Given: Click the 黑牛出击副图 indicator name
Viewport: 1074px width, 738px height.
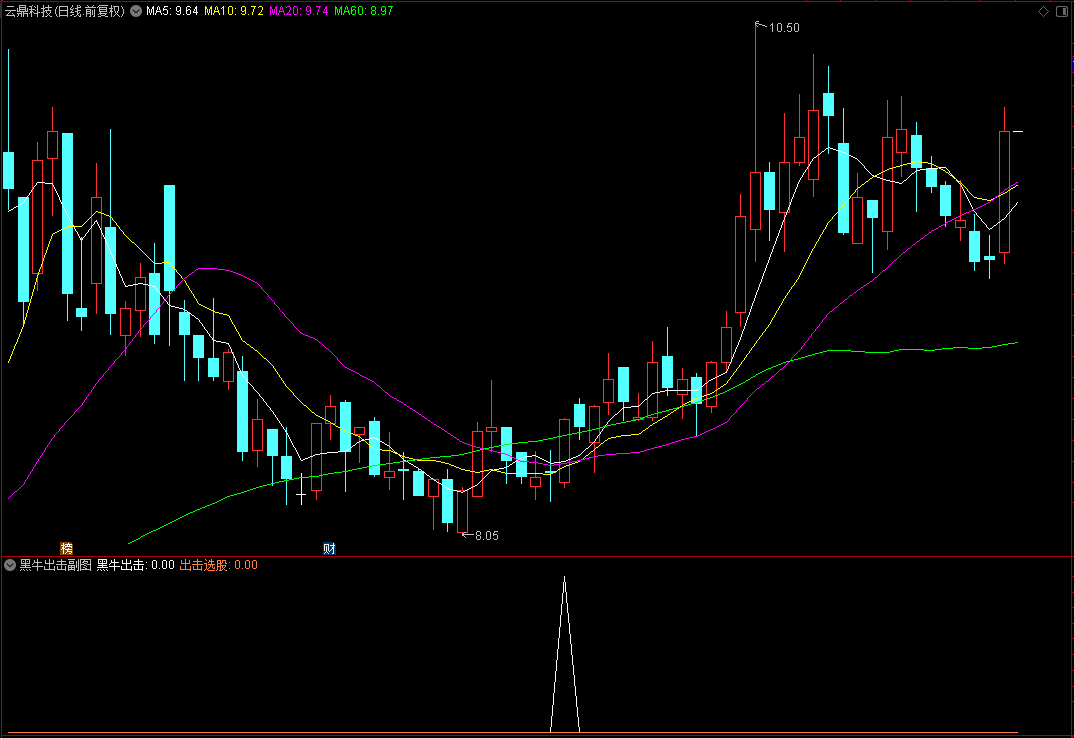Looking at the screenshot, I should tap(55, 565).
